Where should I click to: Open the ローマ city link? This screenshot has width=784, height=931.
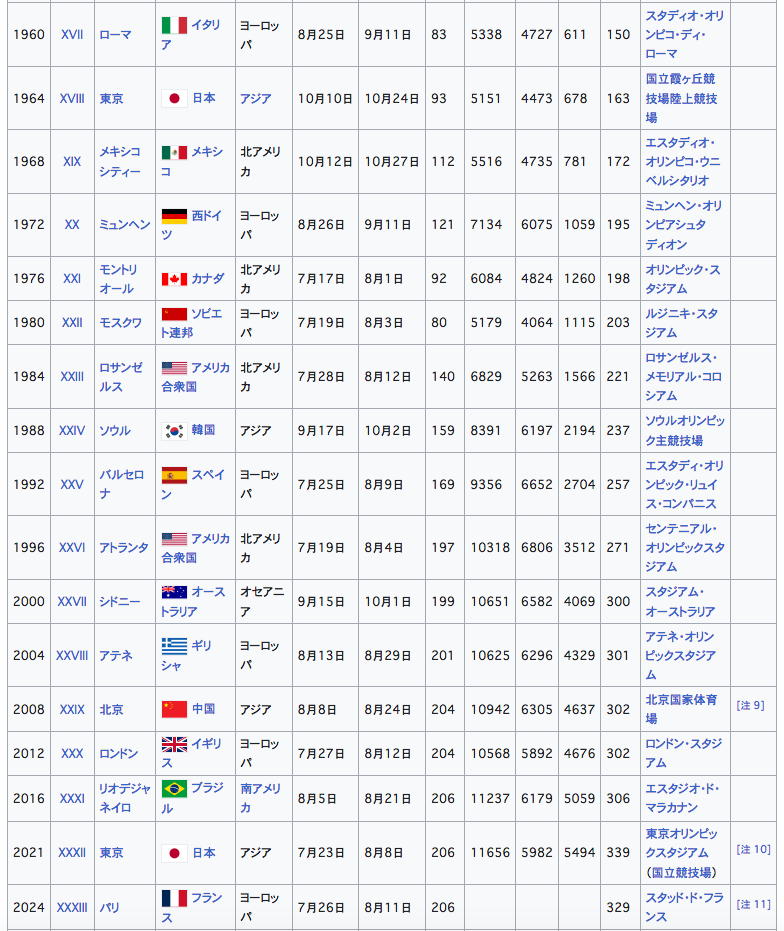pyautogui.click(x=115, y=34)
